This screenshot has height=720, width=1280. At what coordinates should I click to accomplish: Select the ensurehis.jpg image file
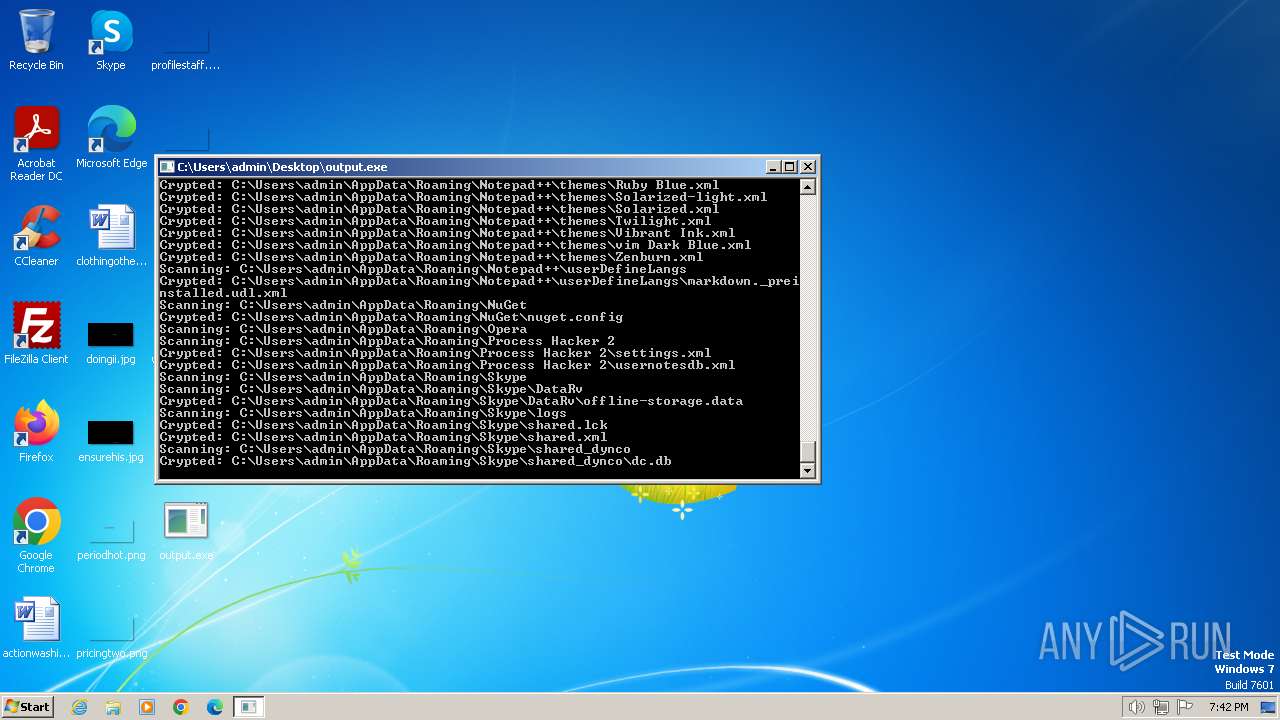(110, 439)
